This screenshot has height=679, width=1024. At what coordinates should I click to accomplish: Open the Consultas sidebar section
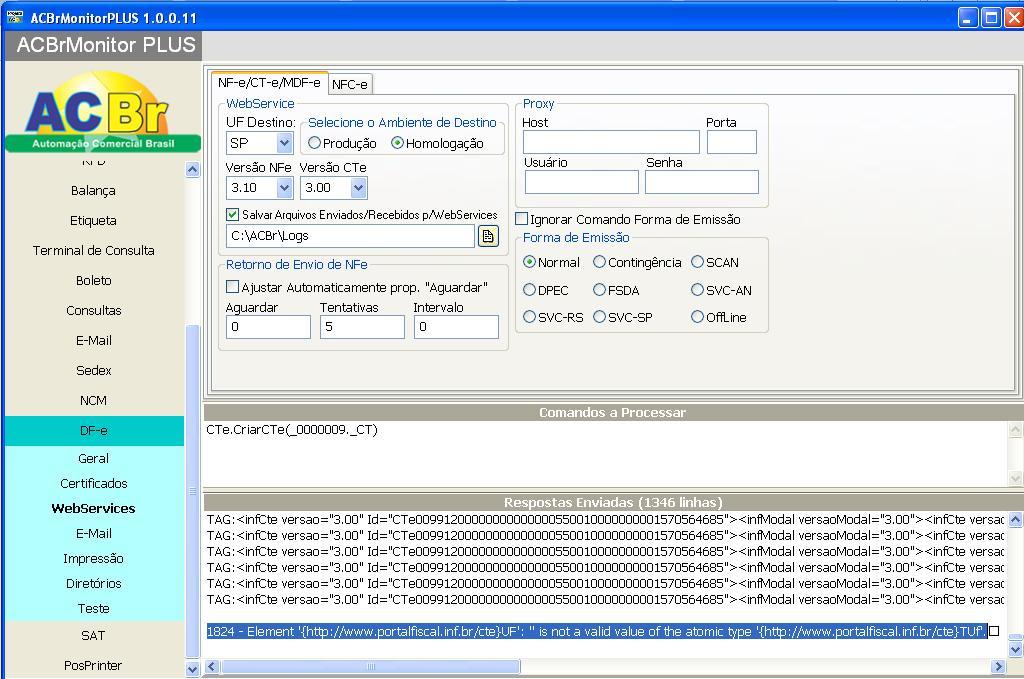tap(93, 311)
